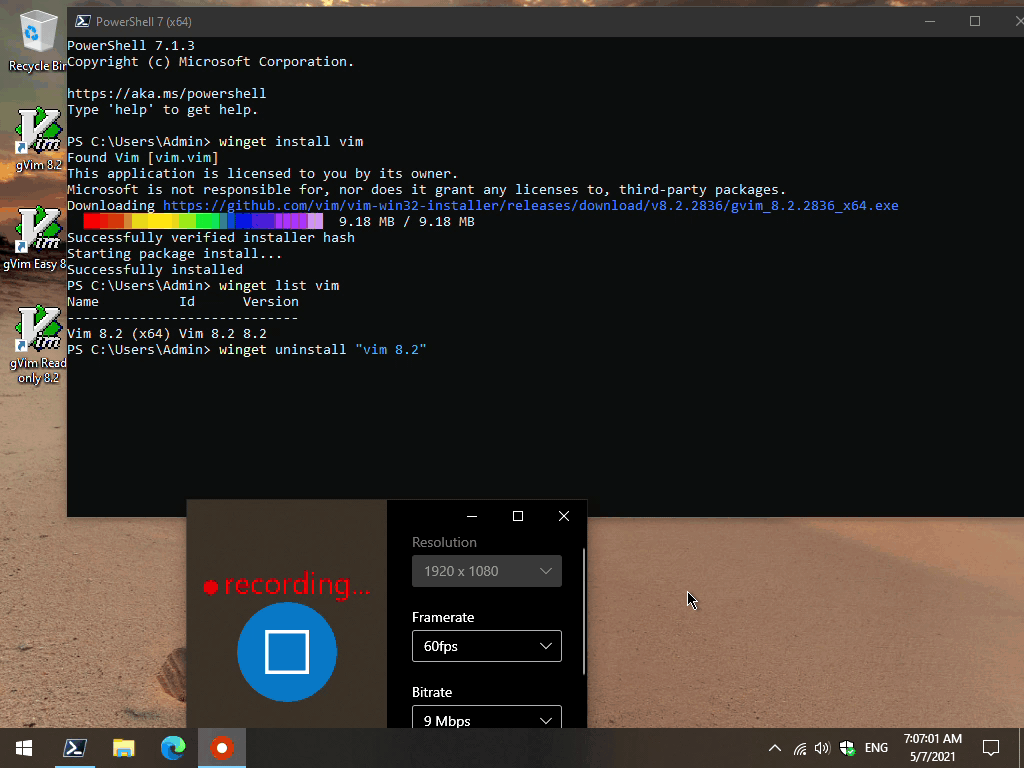The width and height of the screenshot is (1024, 768).
Task: Select the gVim Easy desktop shortcut
Action: 37,238
